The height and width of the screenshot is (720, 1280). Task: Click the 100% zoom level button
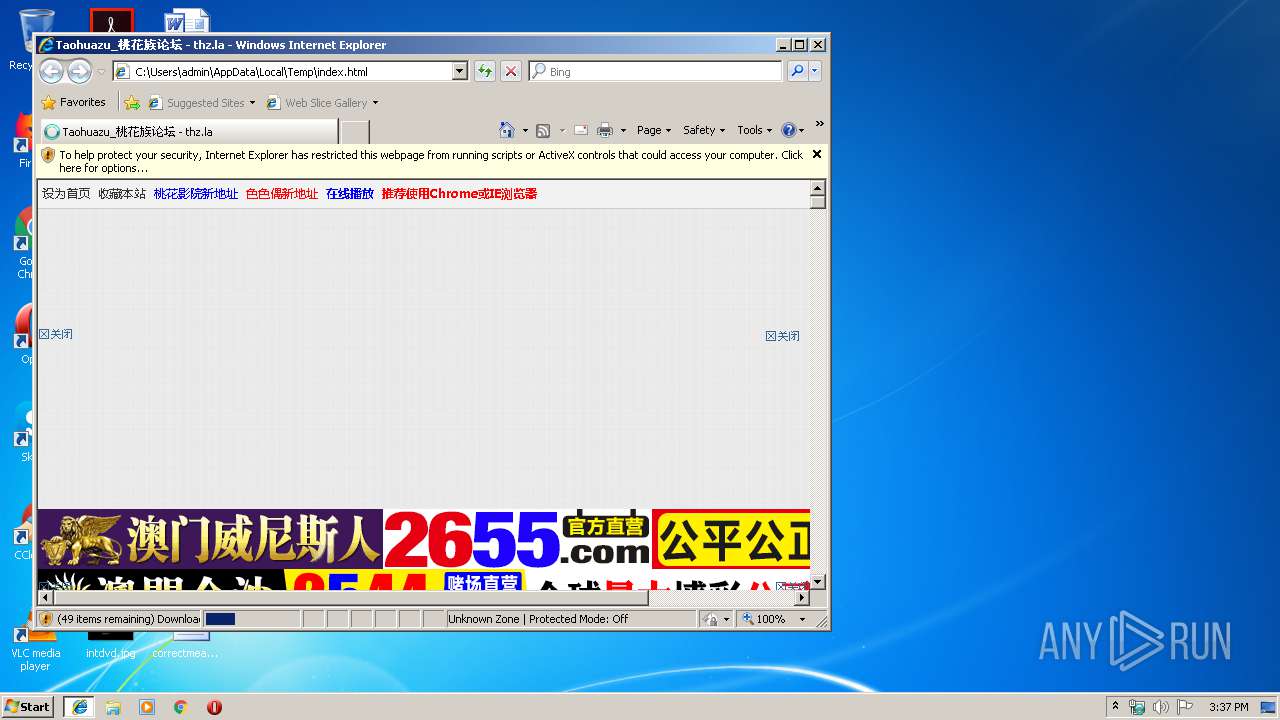click(x=764, y=619)
